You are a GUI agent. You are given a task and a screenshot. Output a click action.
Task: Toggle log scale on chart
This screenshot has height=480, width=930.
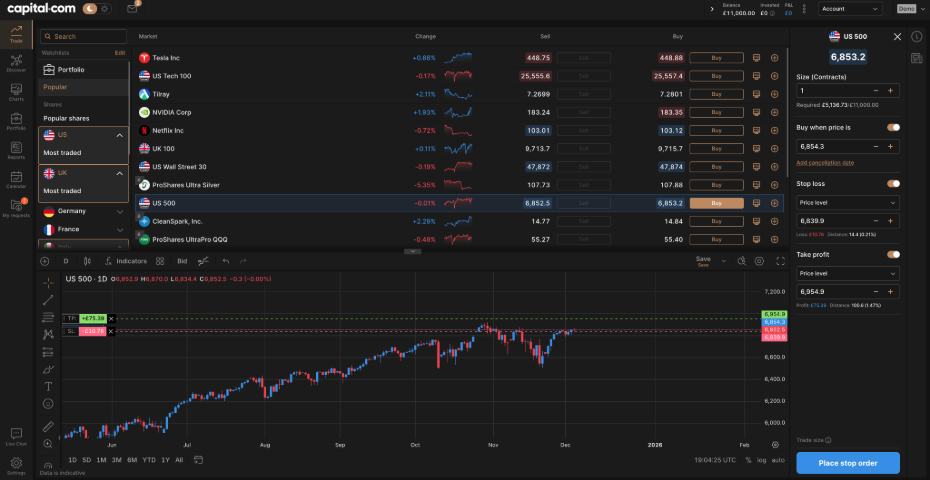[762, 460]
